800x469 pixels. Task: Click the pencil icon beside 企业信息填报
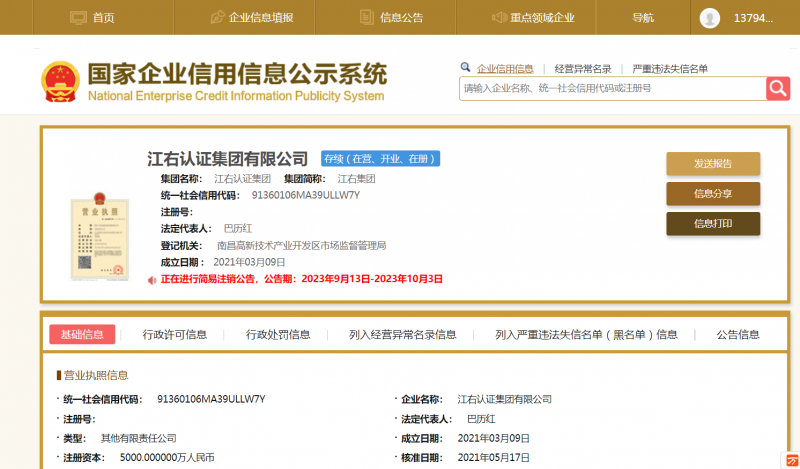click(218, 17)
